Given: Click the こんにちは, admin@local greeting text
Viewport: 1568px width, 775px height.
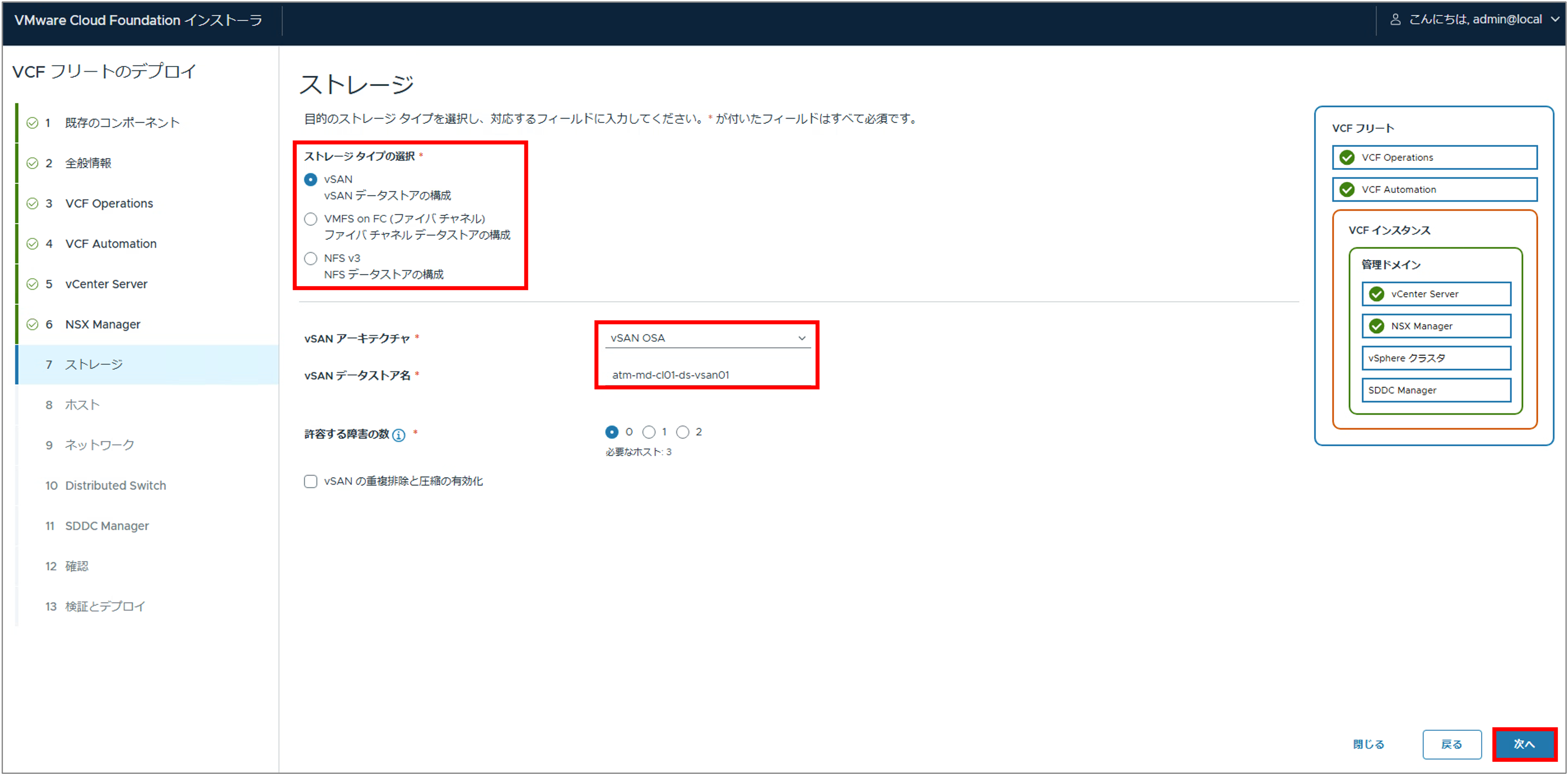Looking at the screenshot, I should click(x=1476, y=19).
